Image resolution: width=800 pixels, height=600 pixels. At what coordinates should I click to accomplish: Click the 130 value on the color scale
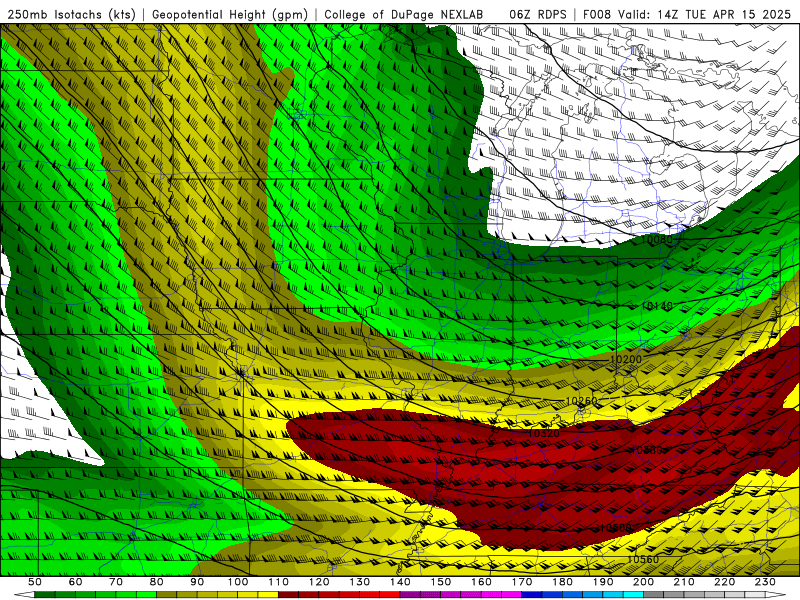tap(360, 582)
